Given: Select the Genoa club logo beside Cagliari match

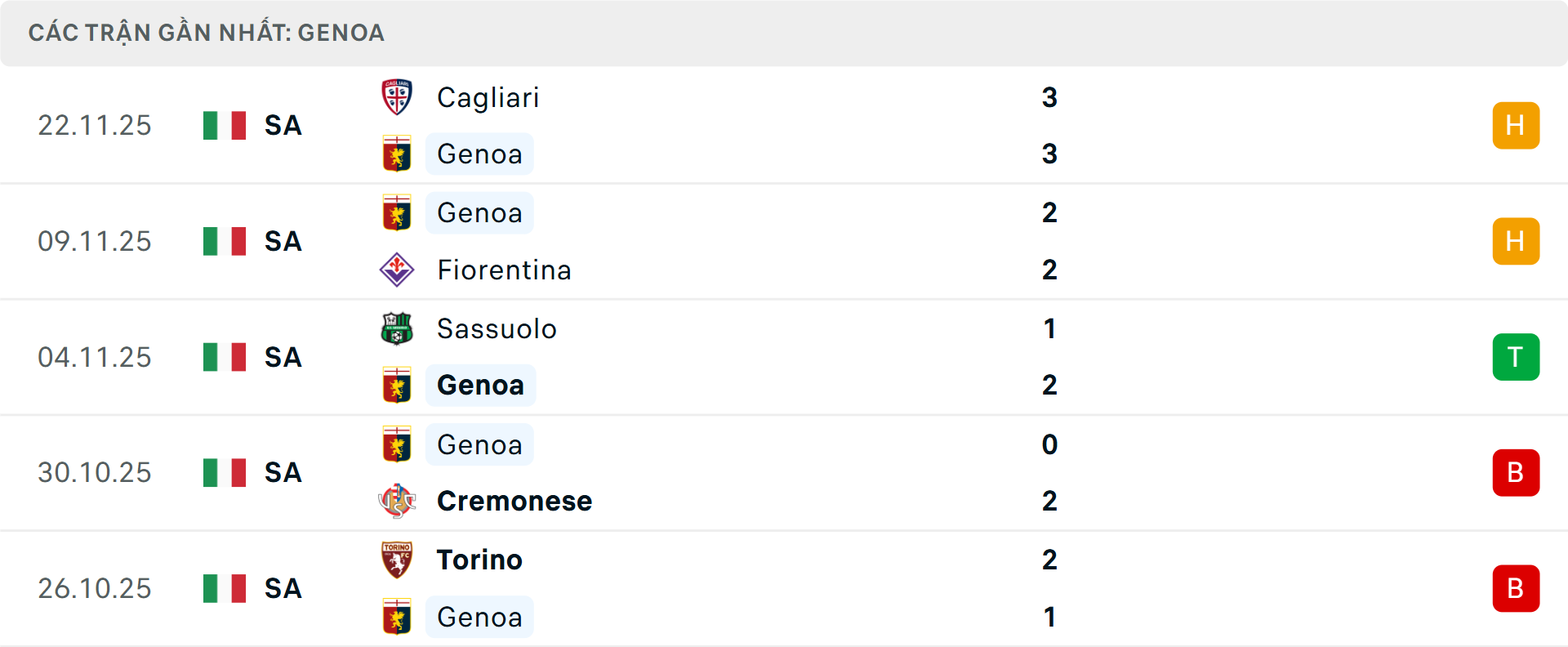Looking at the screenshot, I should 398,154.
